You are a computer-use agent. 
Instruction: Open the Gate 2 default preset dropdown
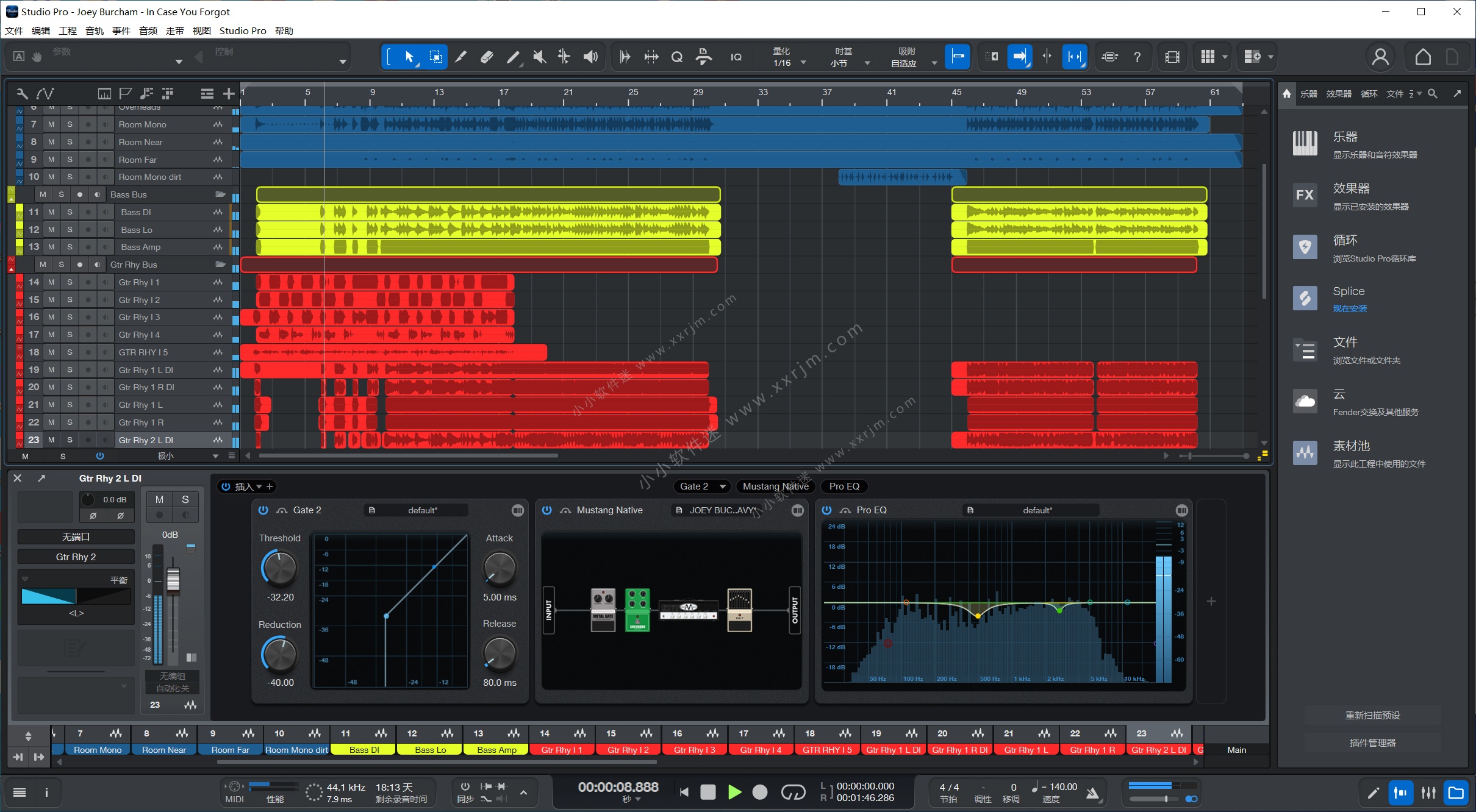pyautogui.click(x=421, y=510)
